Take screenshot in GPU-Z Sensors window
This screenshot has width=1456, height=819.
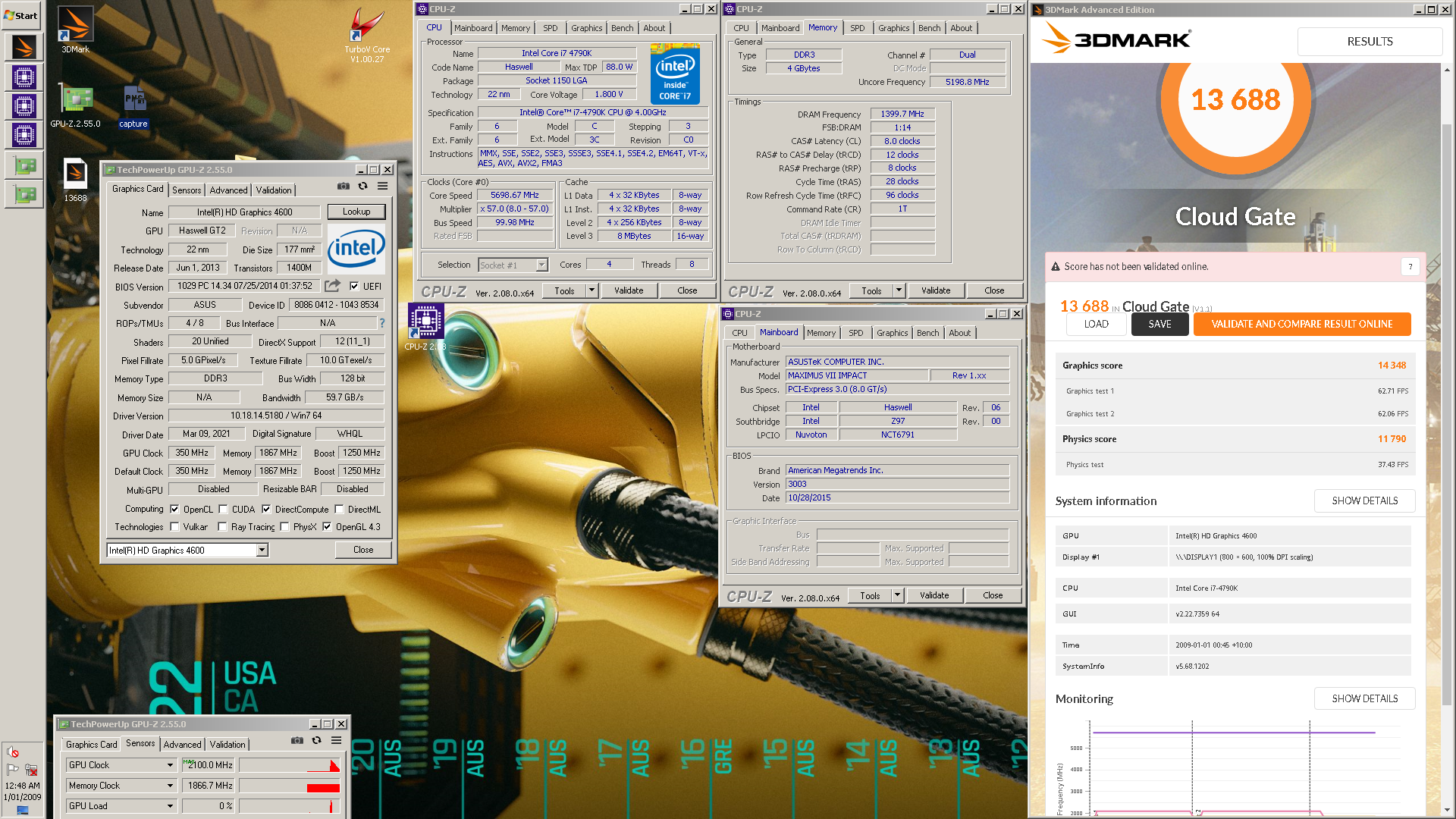(297, 741)
